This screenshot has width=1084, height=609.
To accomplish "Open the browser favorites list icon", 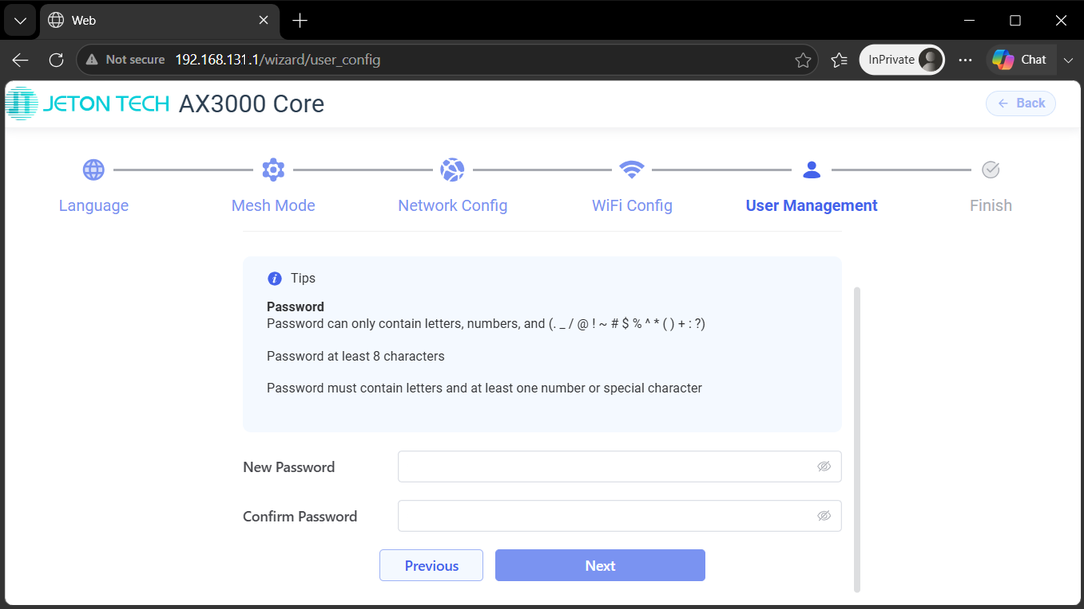I will 839,60.
